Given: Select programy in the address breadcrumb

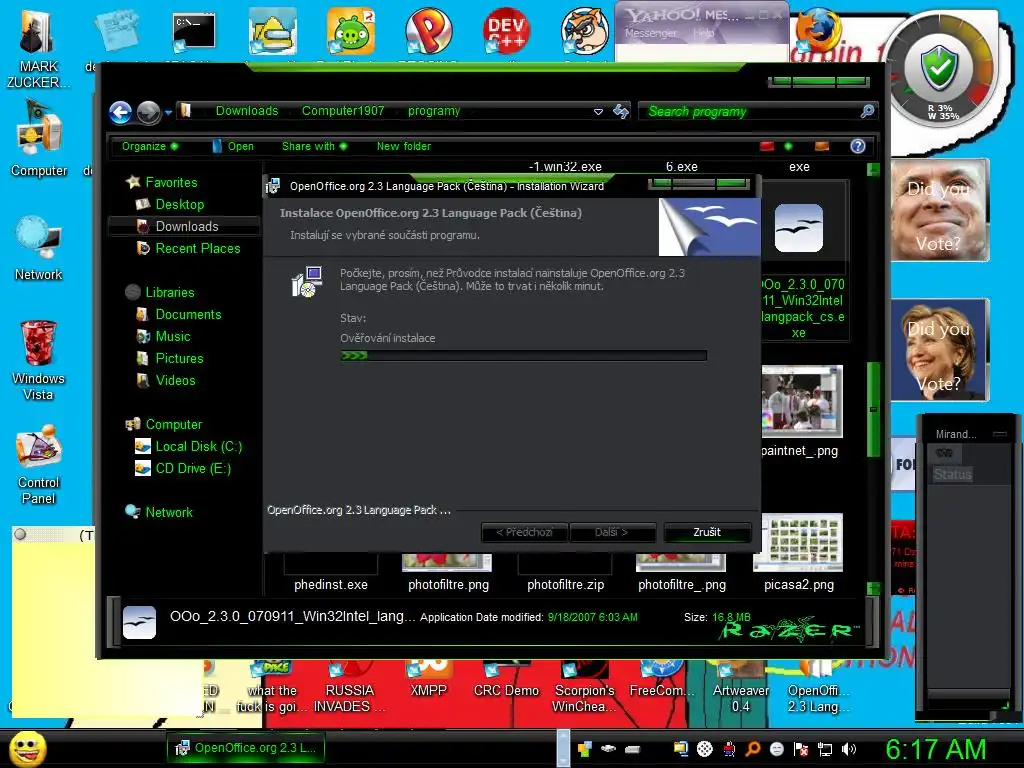Looking at the screenshot, I should 434,111.
